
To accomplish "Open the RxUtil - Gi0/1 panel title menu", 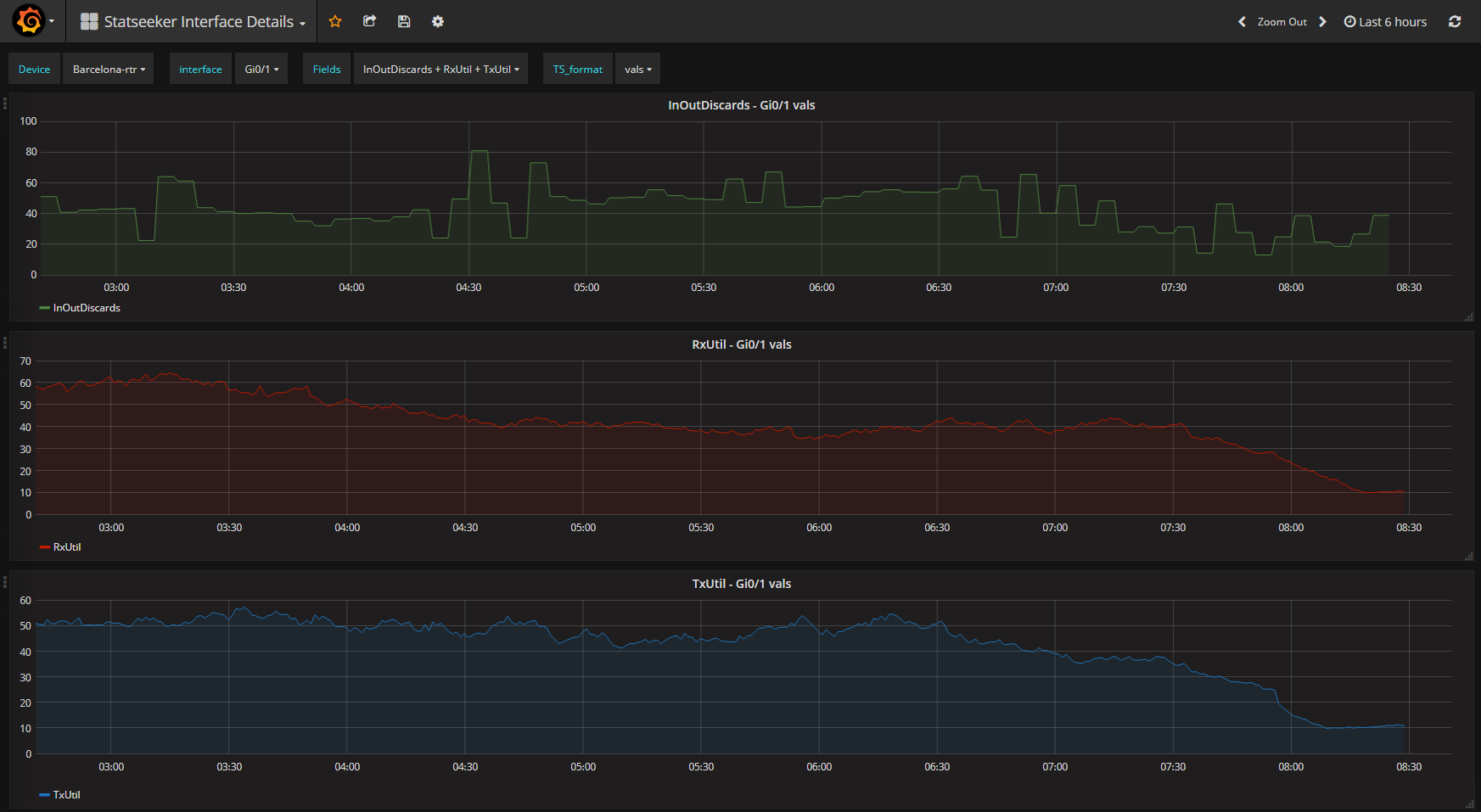I will (741, 344).
